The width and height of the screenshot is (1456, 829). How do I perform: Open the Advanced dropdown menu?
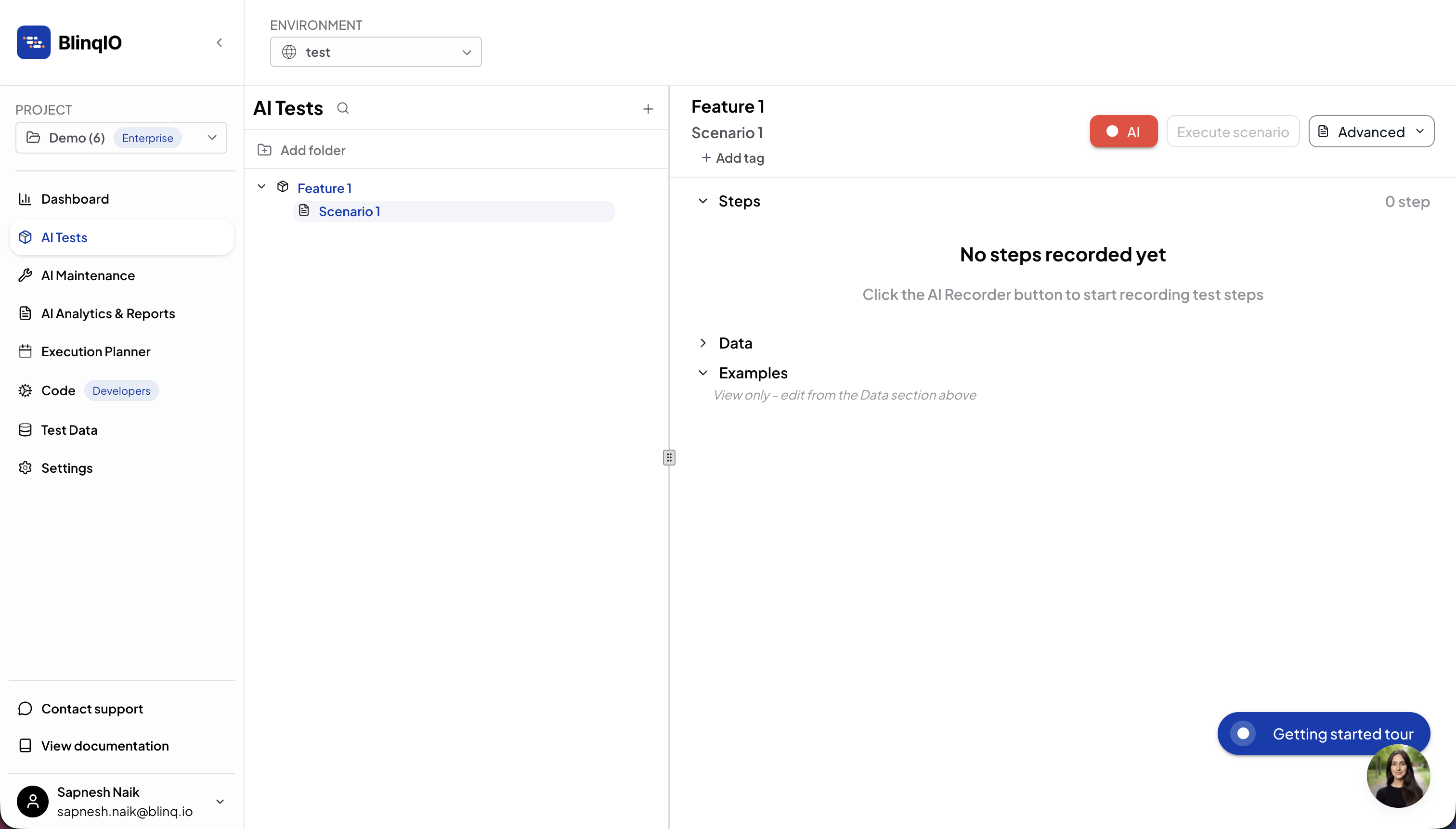point(1371,131)
